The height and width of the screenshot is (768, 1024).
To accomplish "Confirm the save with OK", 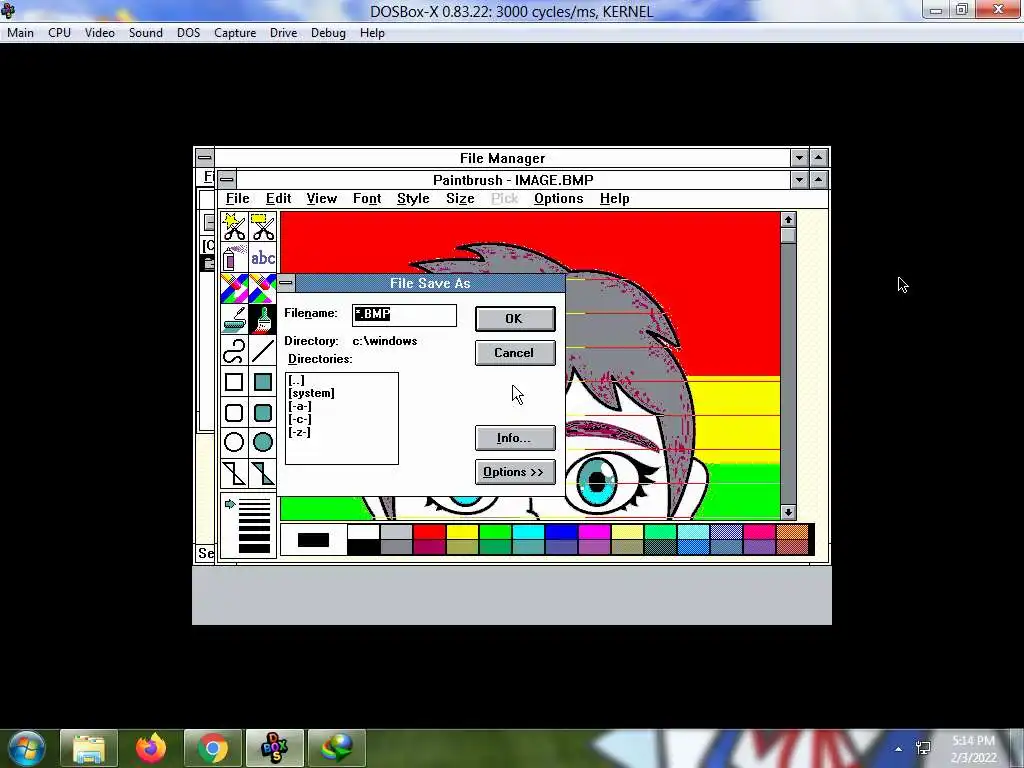I will coord(515,319).
